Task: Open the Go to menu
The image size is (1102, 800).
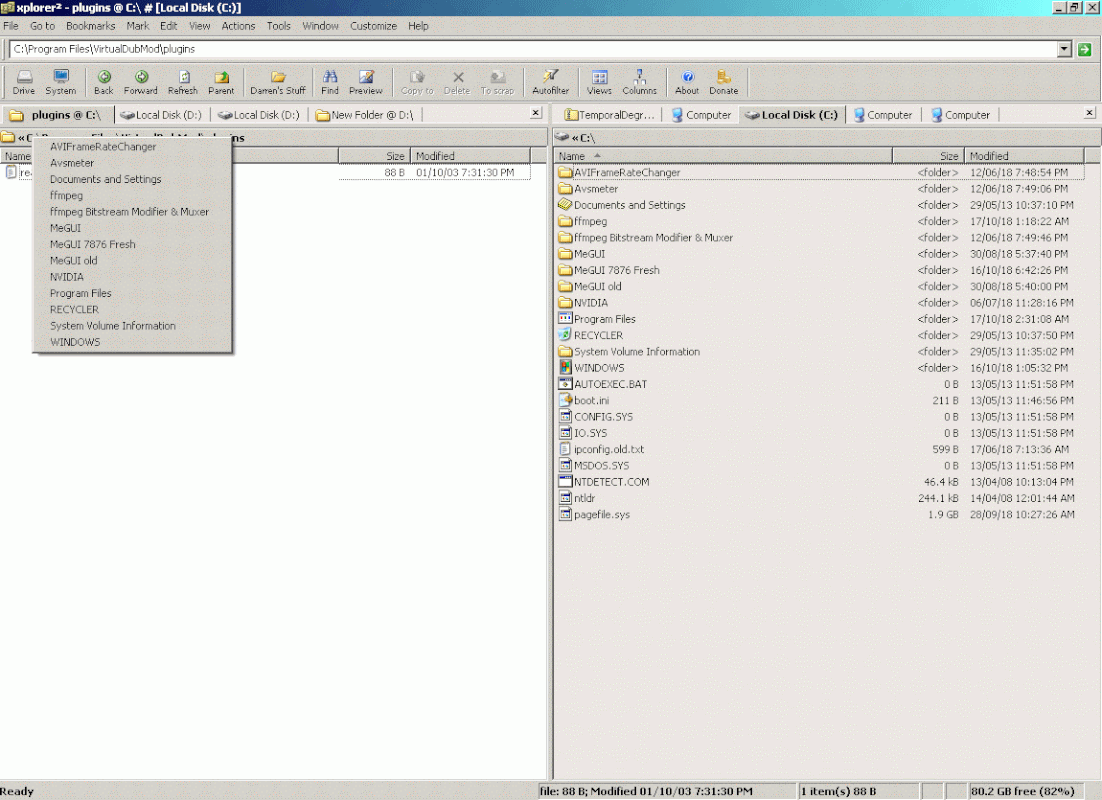Action: point(42,26)
